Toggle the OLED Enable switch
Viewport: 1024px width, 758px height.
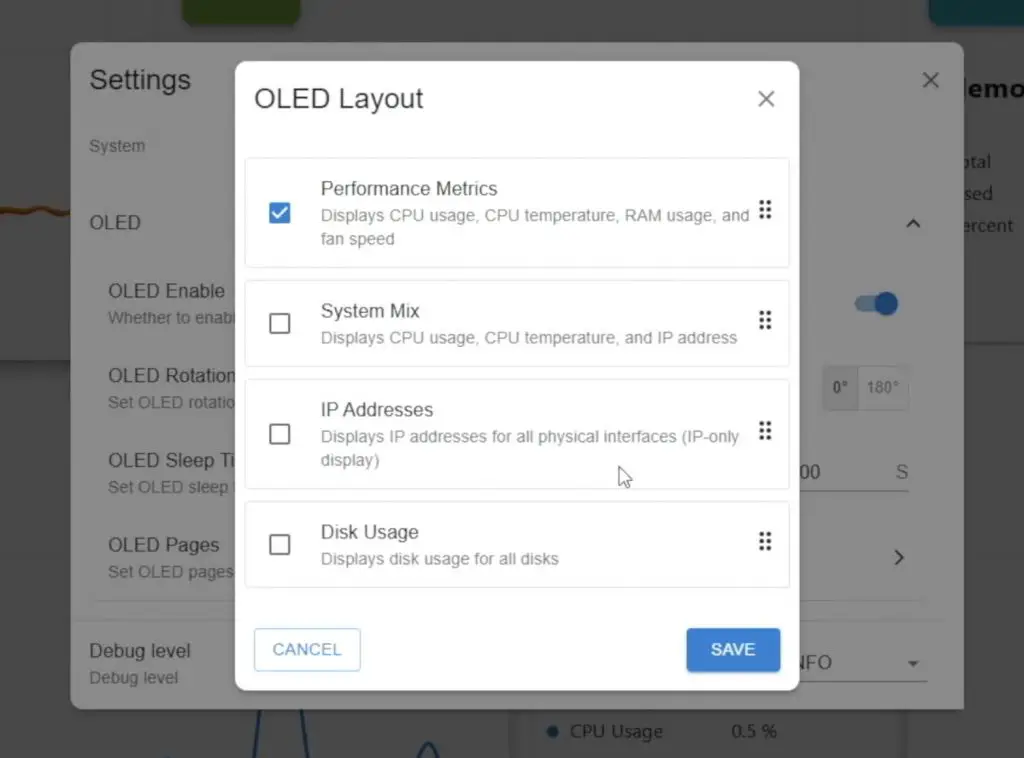[875, 304]
